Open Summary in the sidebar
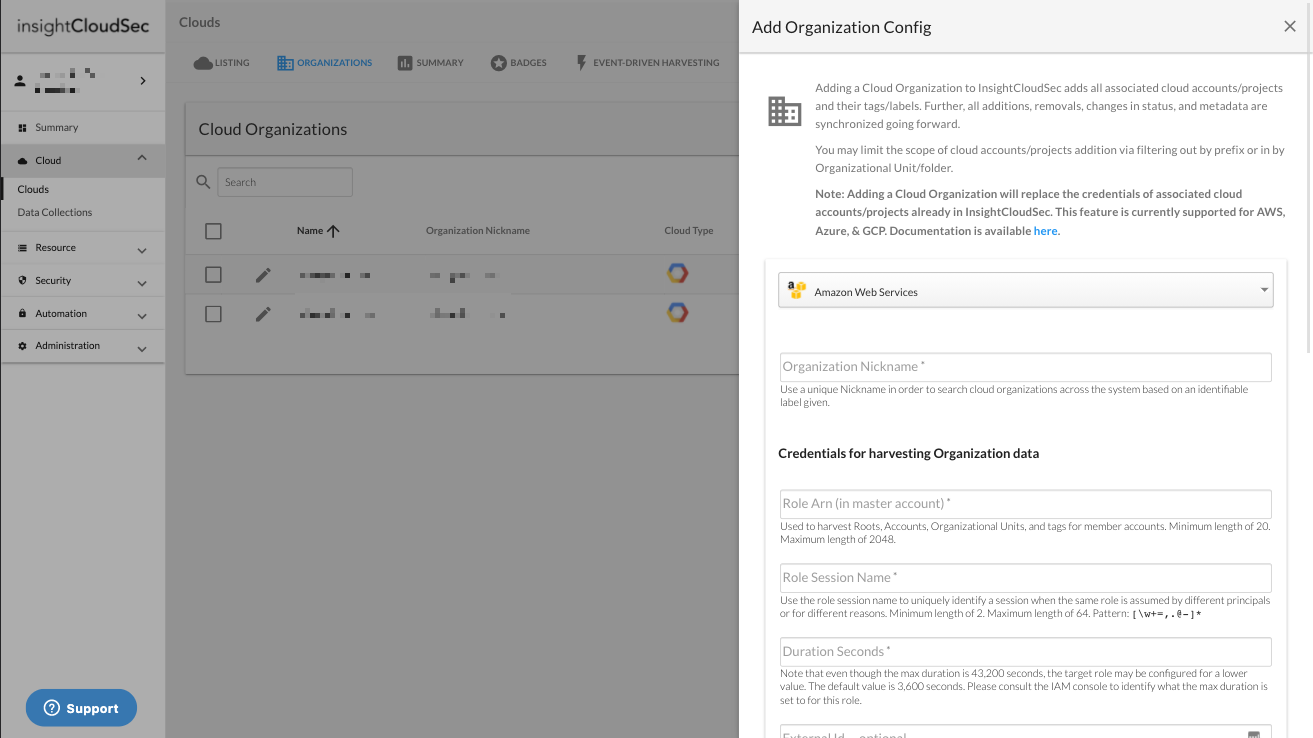Viewport: 1313px width, 738px height. coord(83,127)
